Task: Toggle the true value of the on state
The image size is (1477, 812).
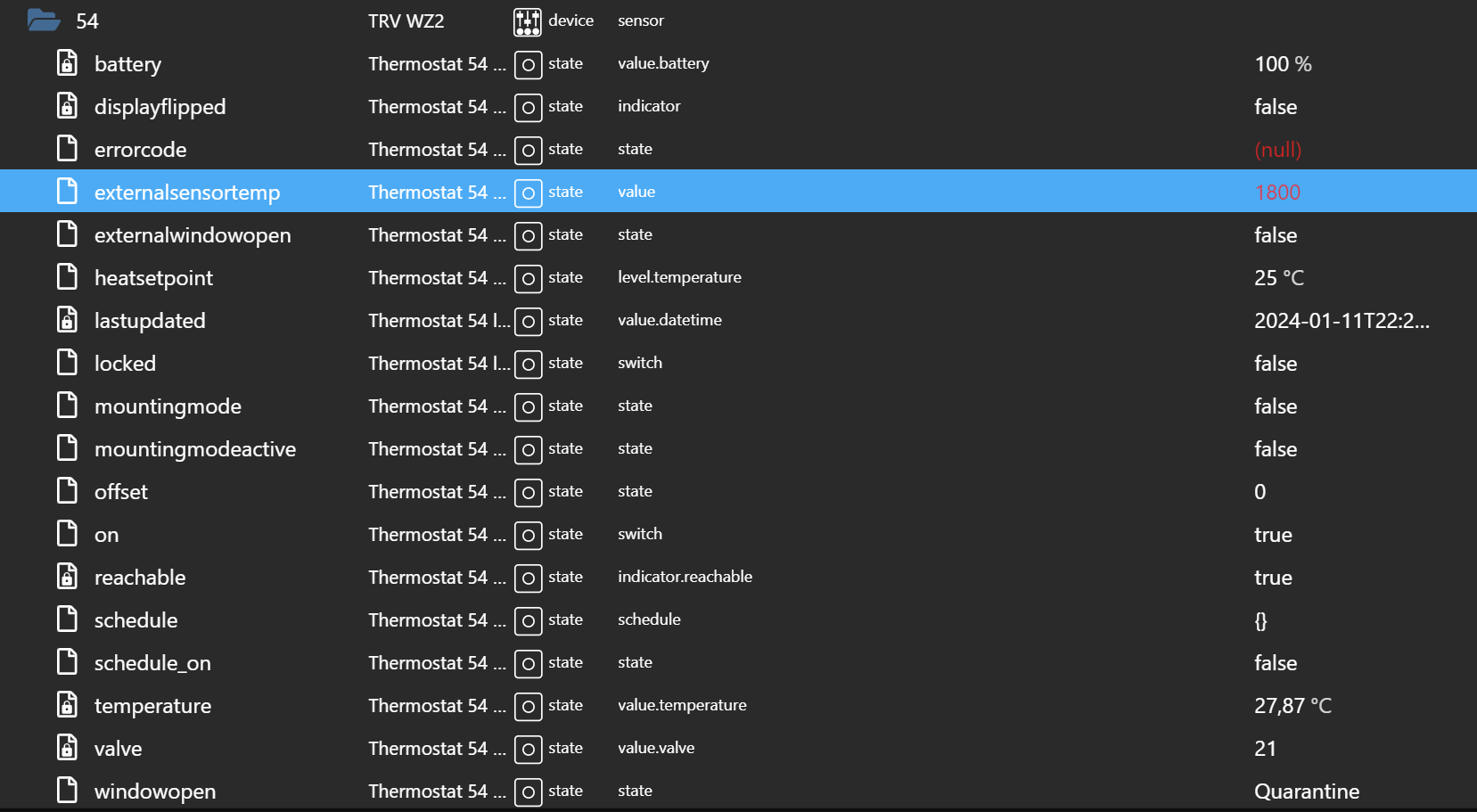Action: [1272, 535]
